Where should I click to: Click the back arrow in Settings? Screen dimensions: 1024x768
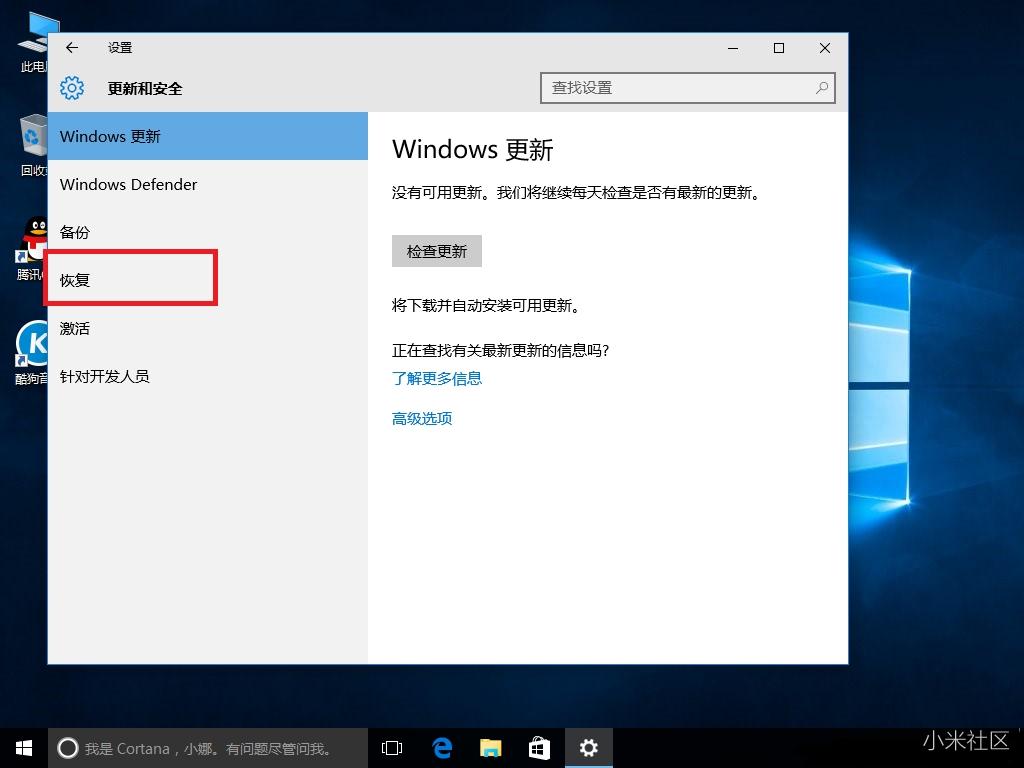click(71, 47)
